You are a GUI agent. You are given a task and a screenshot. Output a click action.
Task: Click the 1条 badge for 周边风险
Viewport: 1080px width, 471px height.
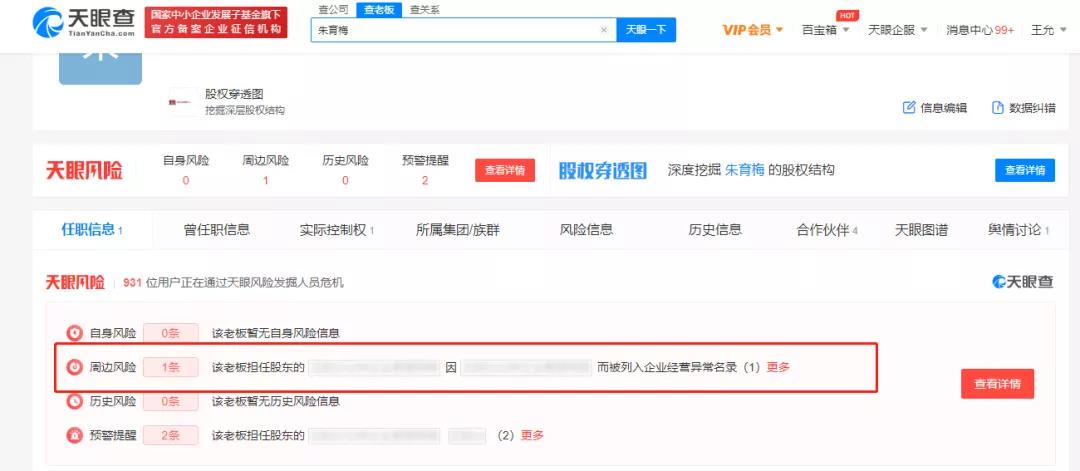[x=171, y=368]
